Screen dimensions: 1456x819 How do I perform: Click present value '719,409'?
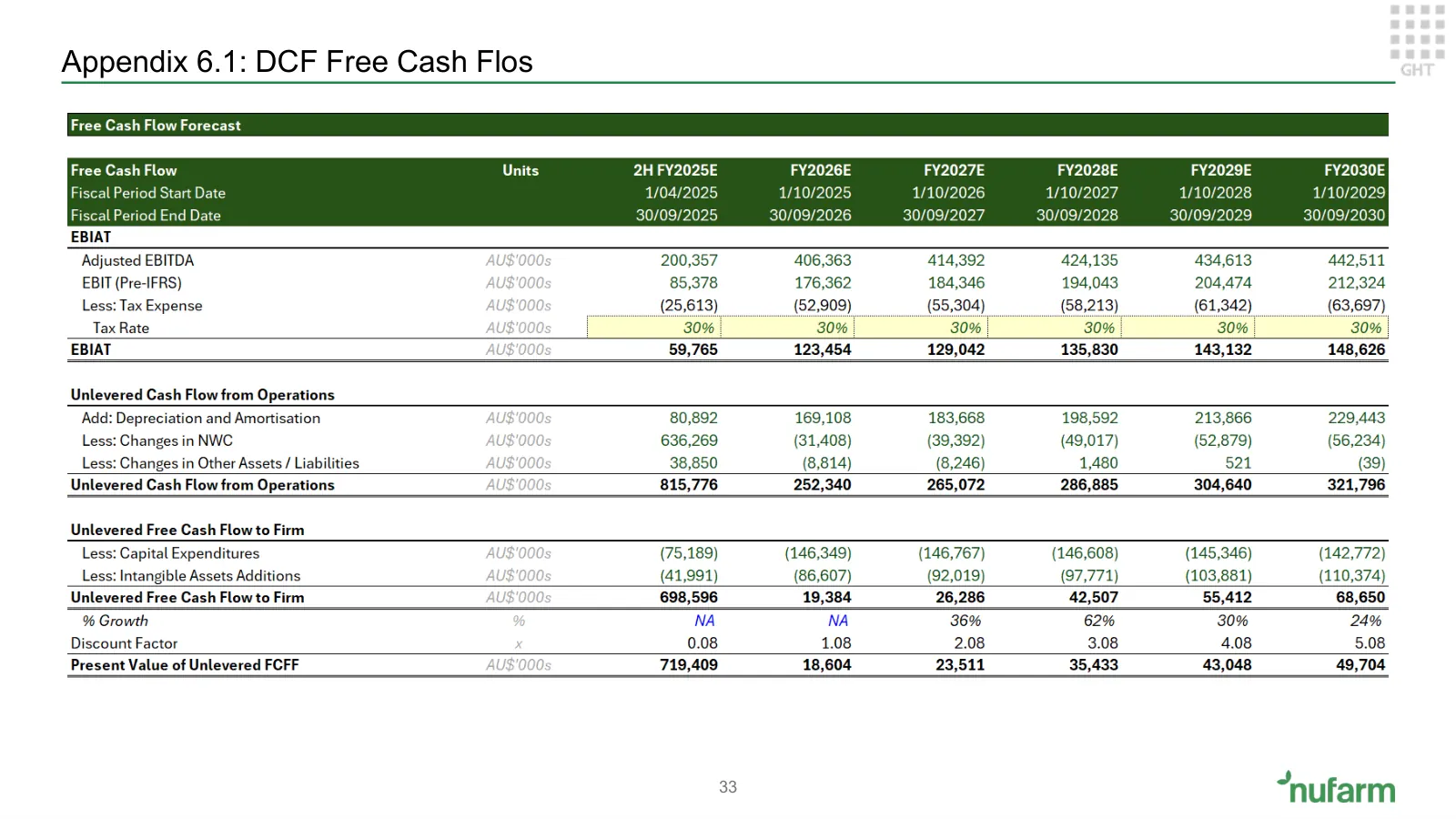point(689,665)
